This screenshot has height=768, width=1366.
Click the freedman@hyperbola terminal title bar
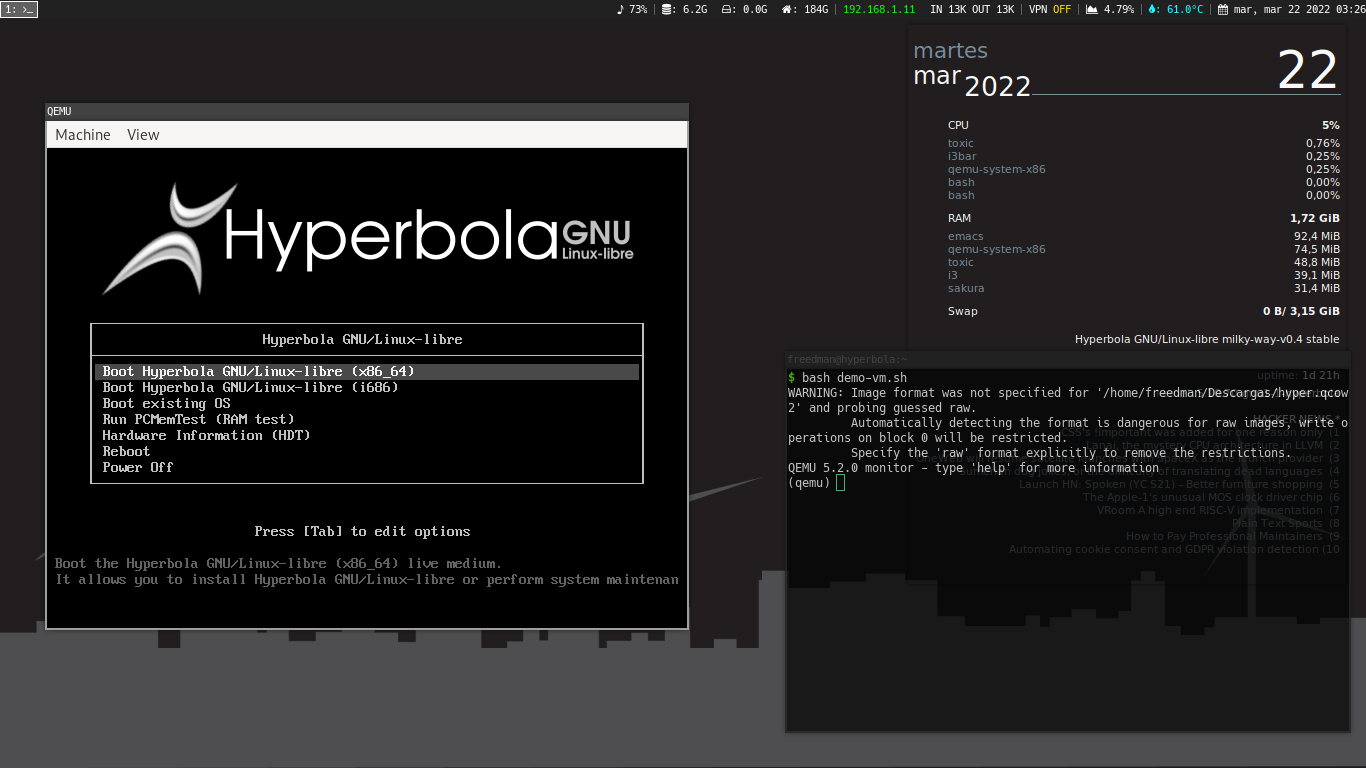point(1068,359)
